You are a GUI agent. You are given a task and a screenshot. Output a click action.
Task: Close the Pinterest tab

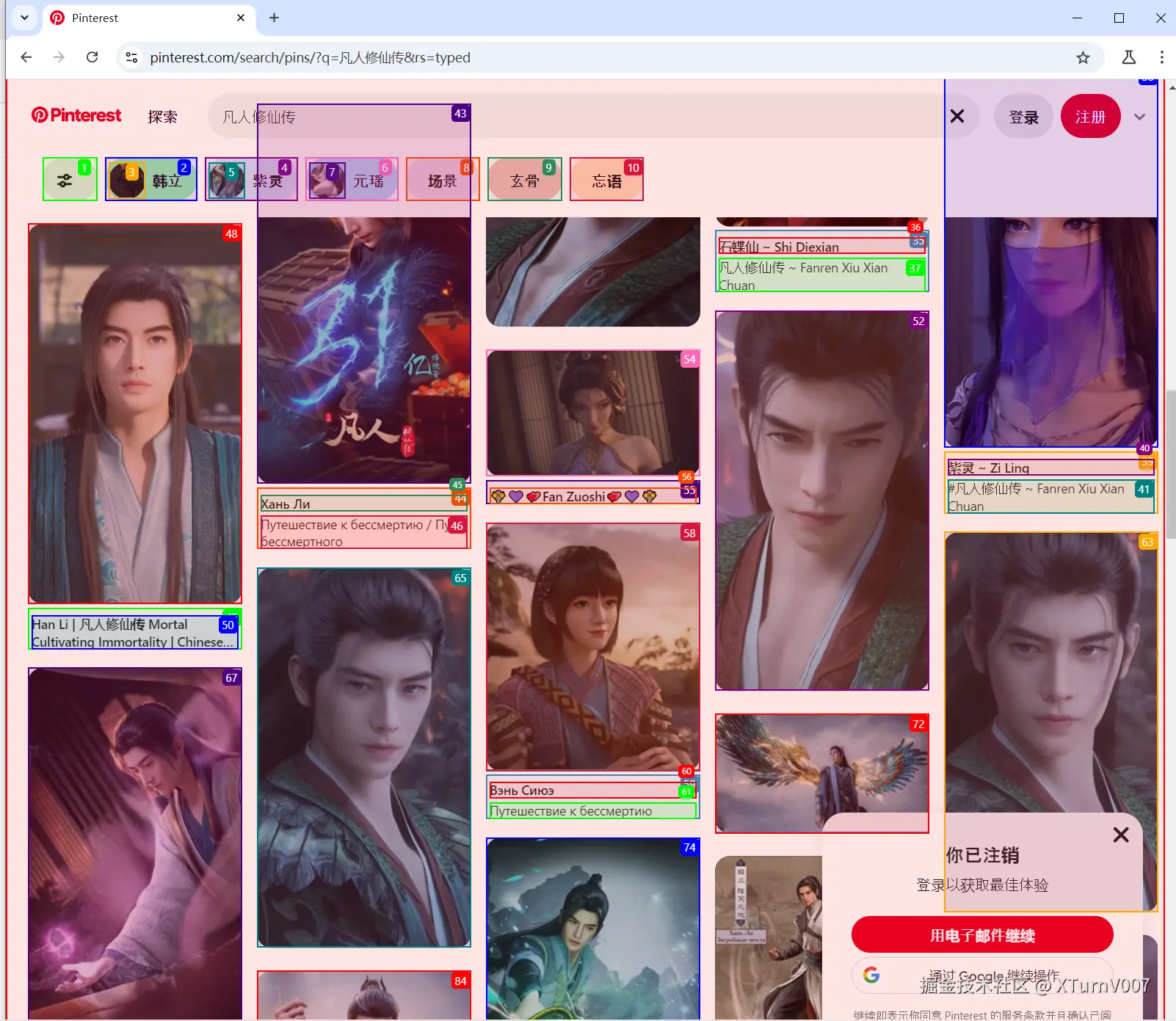241,18
